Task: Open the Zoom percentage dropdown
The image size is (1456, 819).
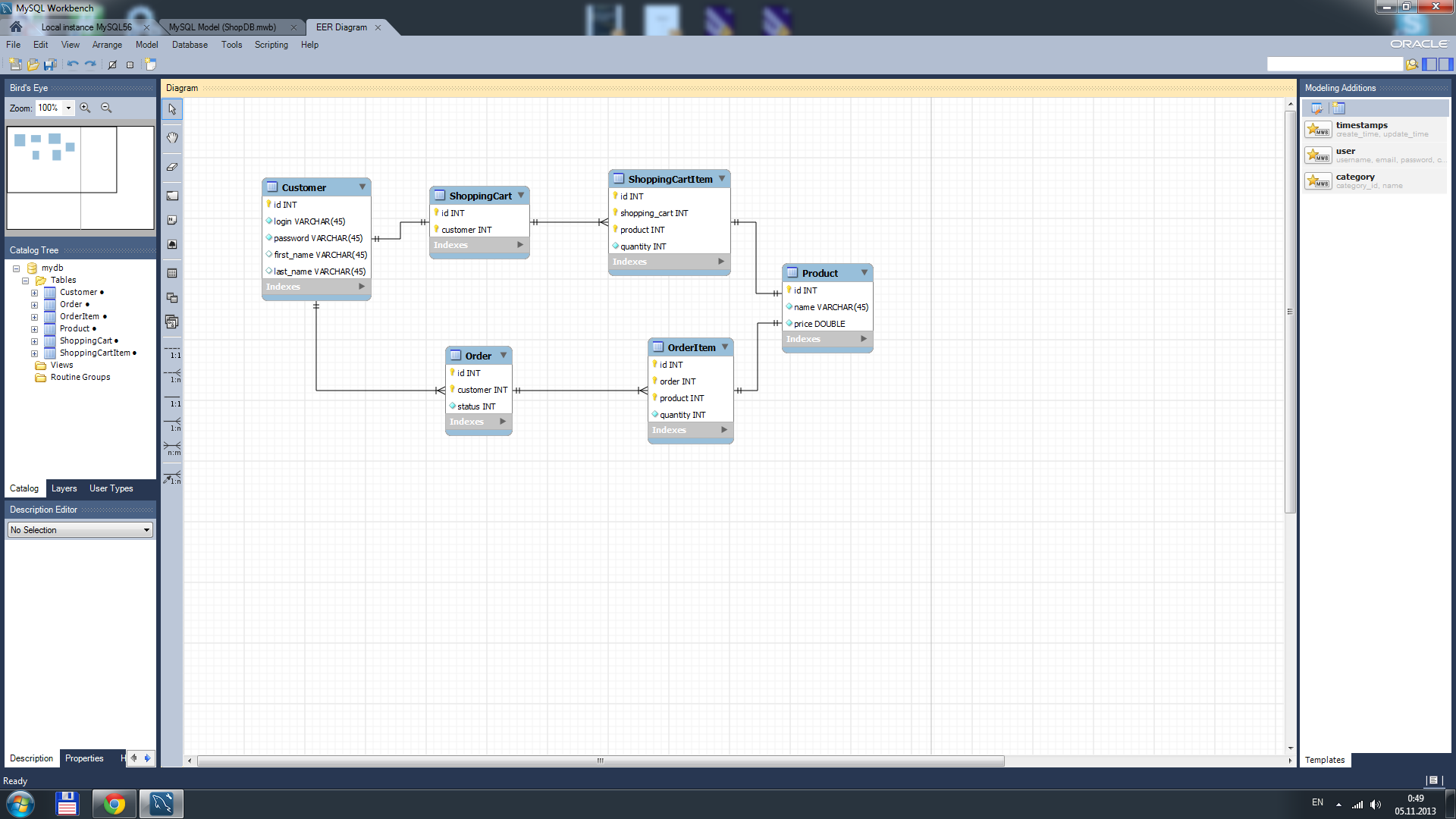Action: tap(68, 108)
